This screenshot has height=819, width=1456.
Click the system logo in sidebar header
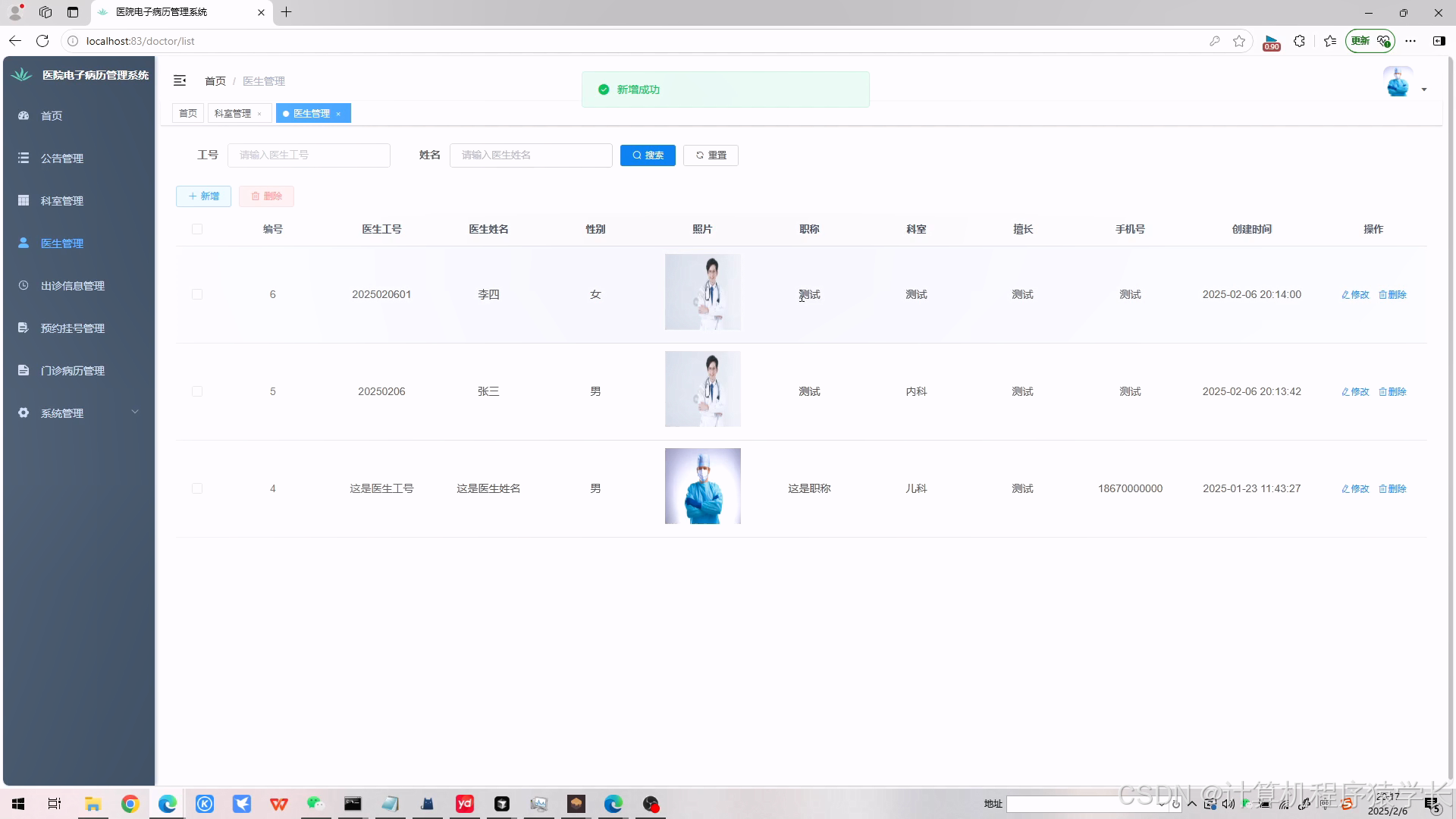(x=22, y=74)
